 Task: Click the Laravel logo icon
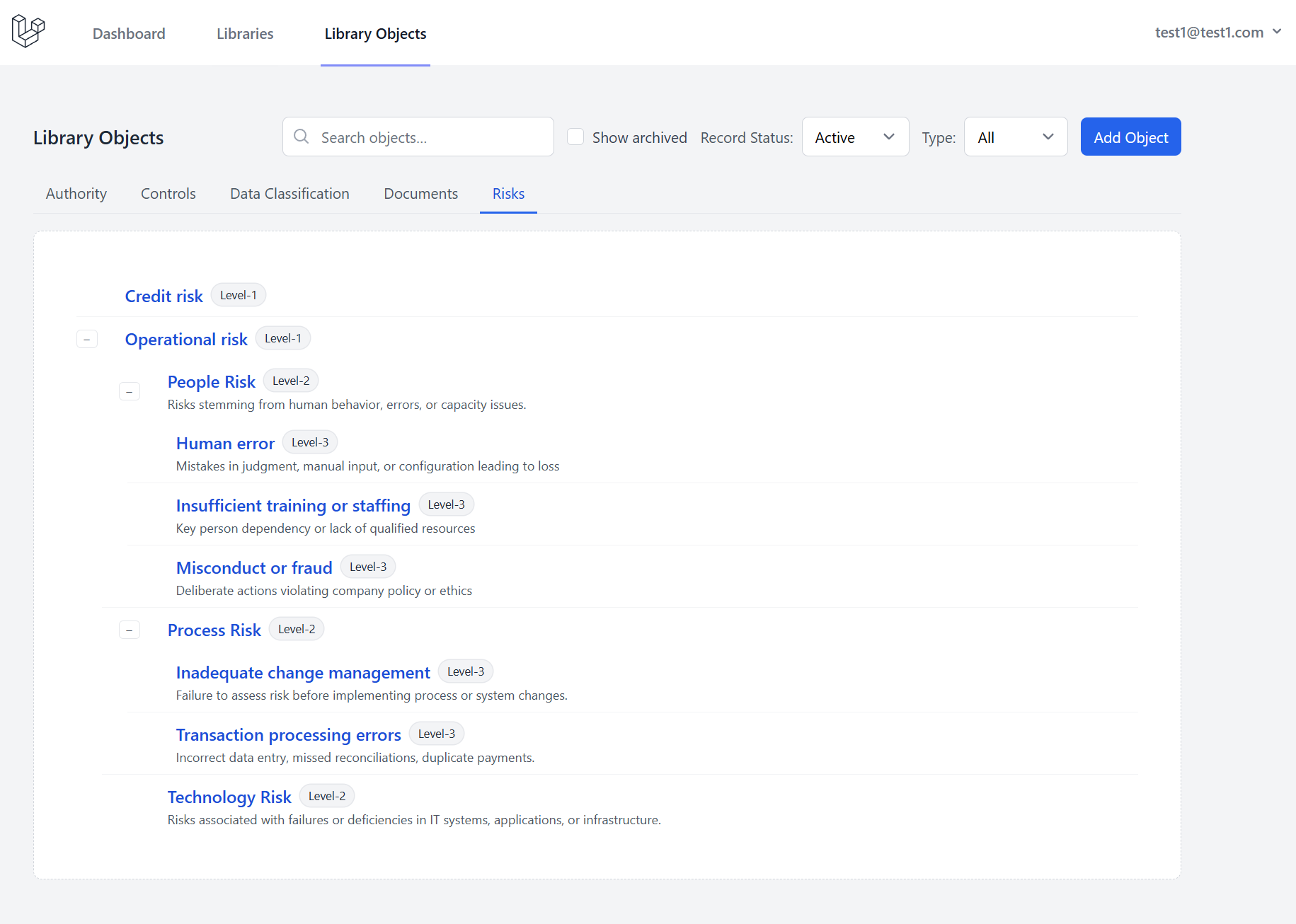[28, 32]
